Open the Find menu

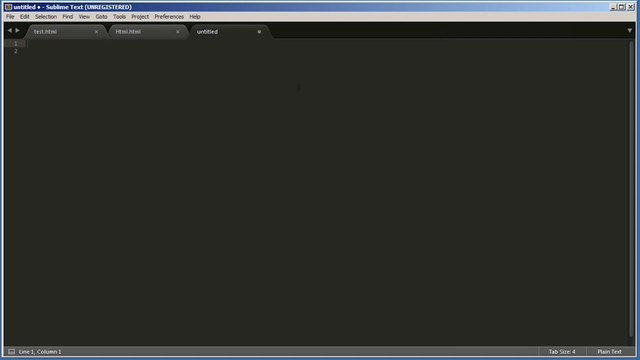click(x=67, y=17)
